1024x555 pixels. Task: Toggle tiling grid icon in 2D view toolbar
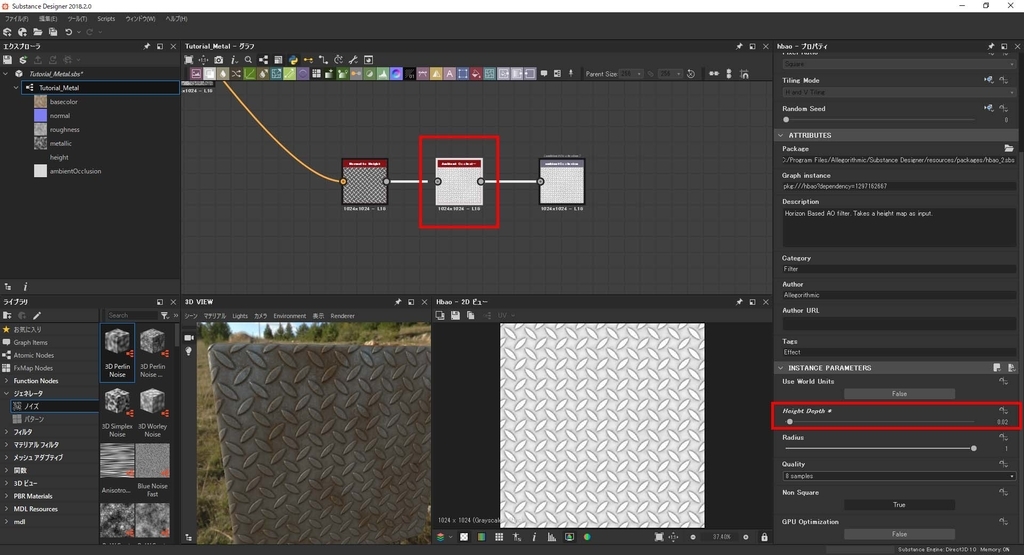click(x=499, y=537)
